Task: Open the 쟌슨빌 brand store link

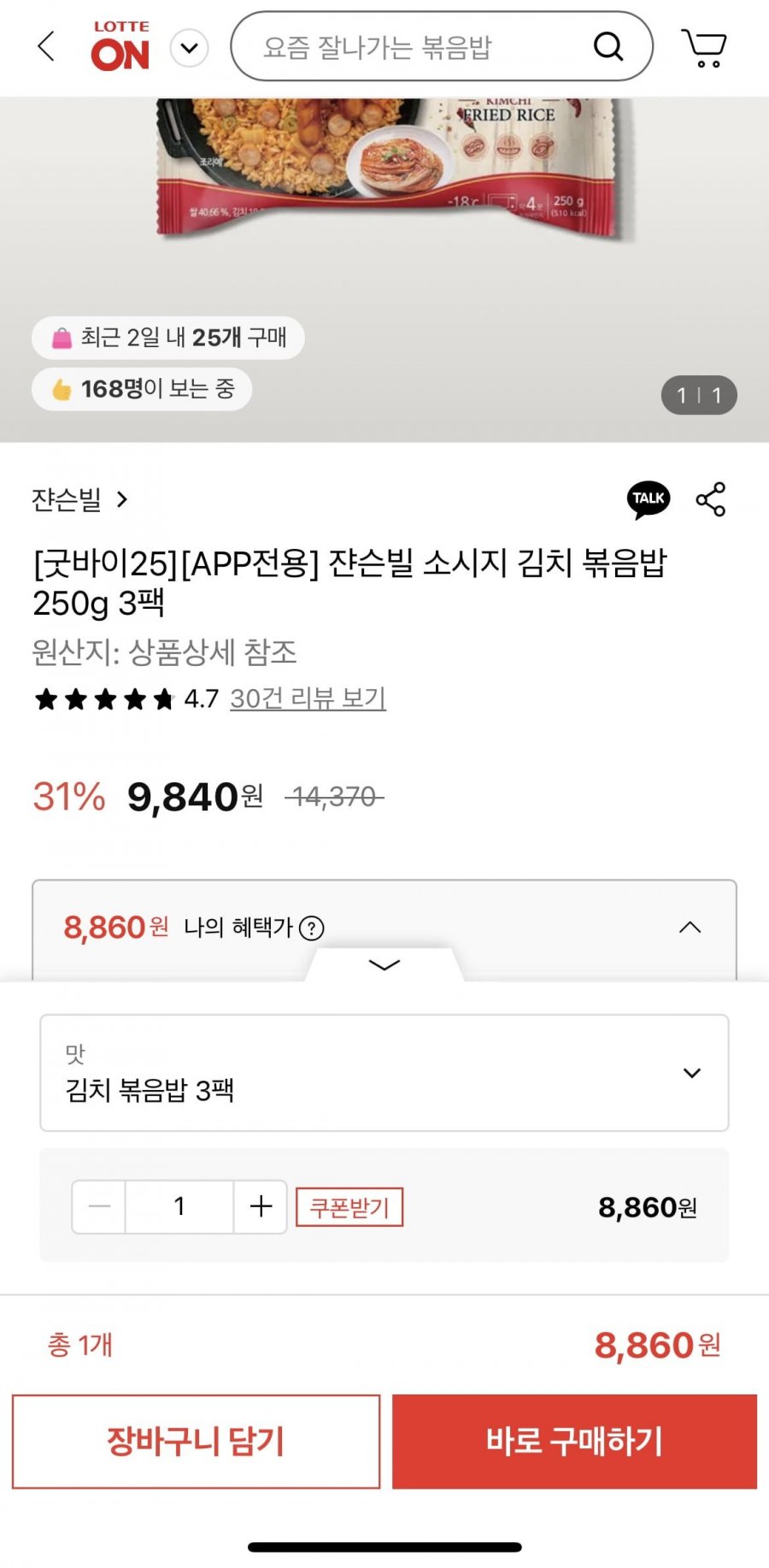Action: [79, 499]
